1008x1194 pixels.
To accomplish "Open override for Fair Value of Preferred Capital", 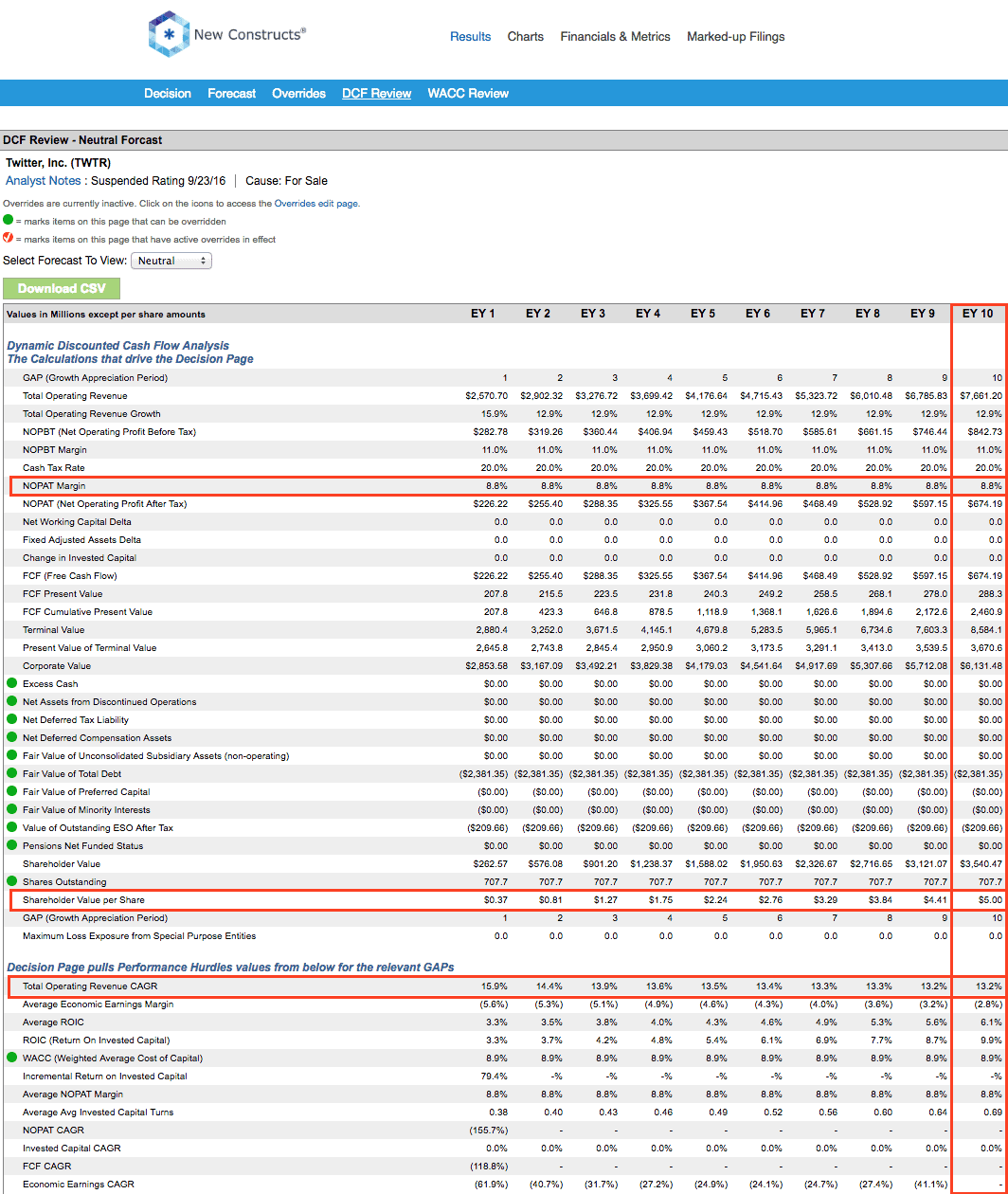I will coord(11,791).
